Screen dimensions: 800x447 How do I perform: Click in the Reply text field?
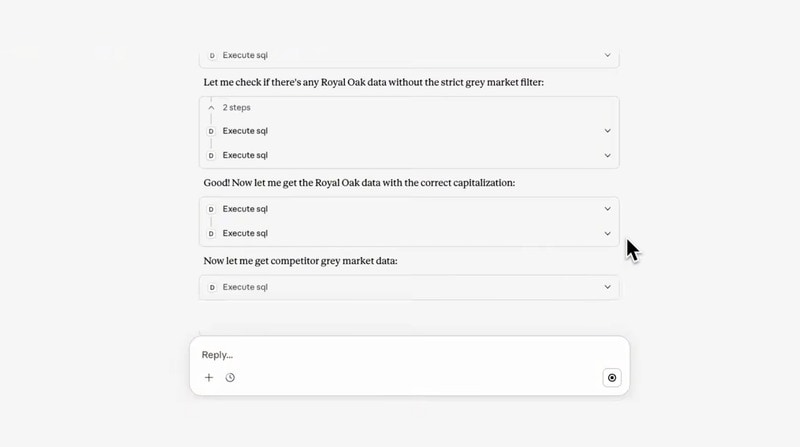(x=400, y=355)
